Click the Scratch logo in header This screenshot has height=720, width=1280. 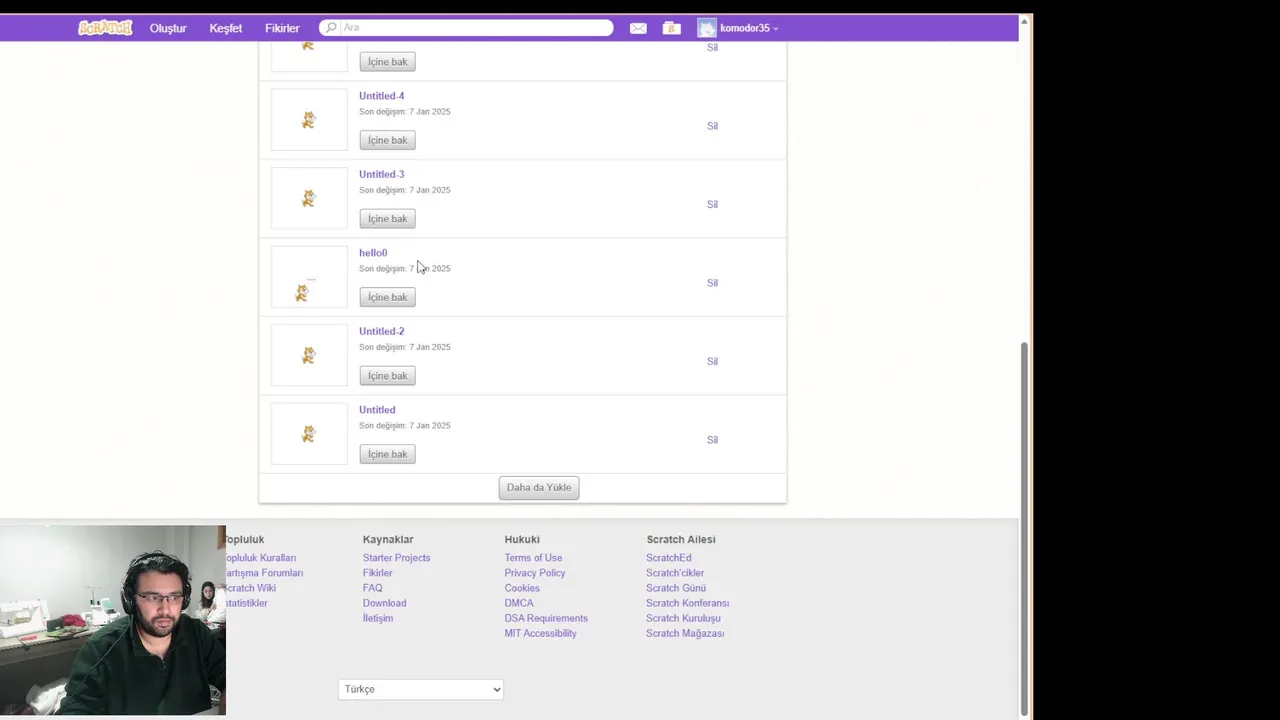click(105, 28)
